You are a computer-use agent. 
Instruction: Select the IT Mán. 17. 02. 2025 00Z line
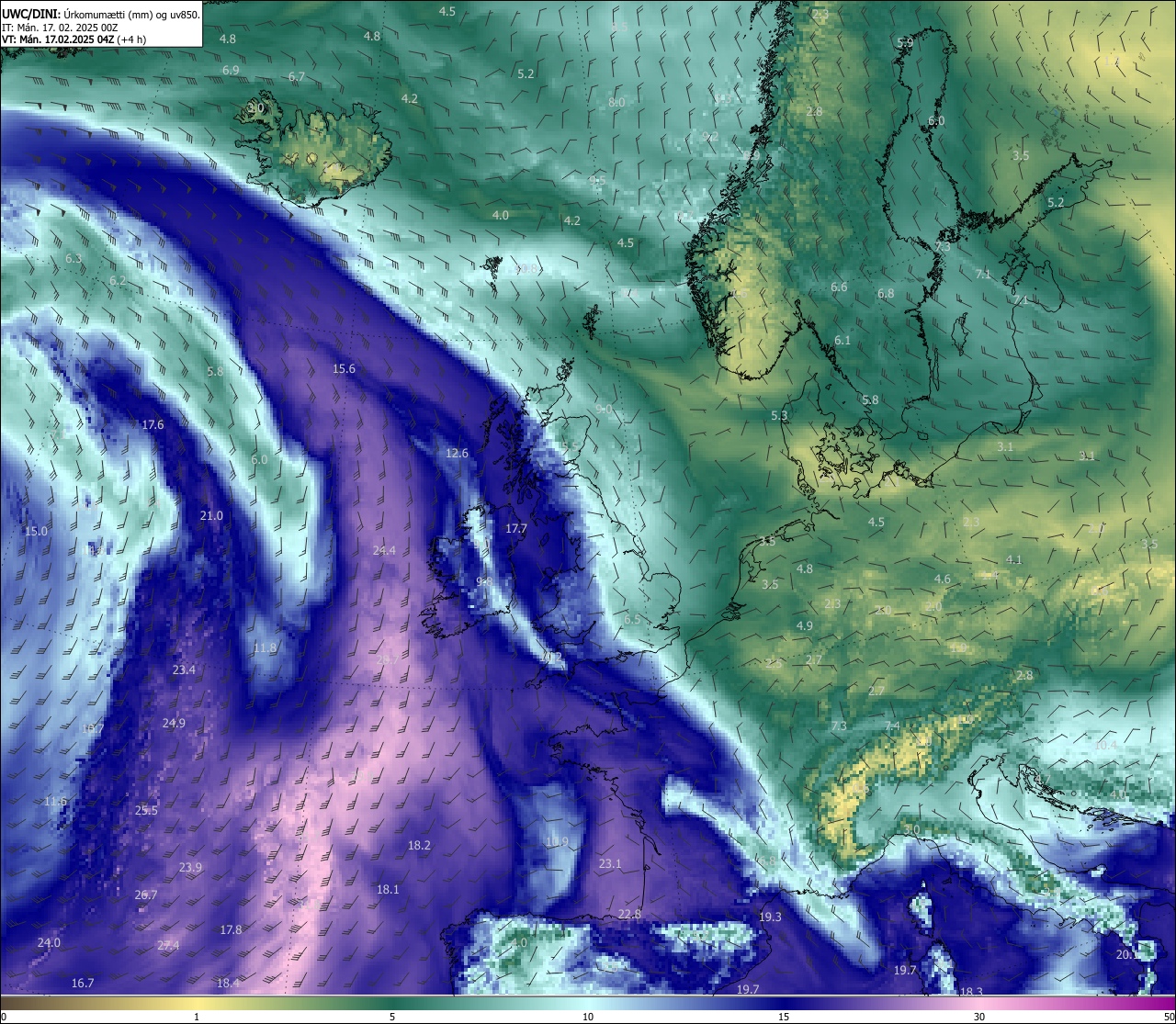[60, 27]
